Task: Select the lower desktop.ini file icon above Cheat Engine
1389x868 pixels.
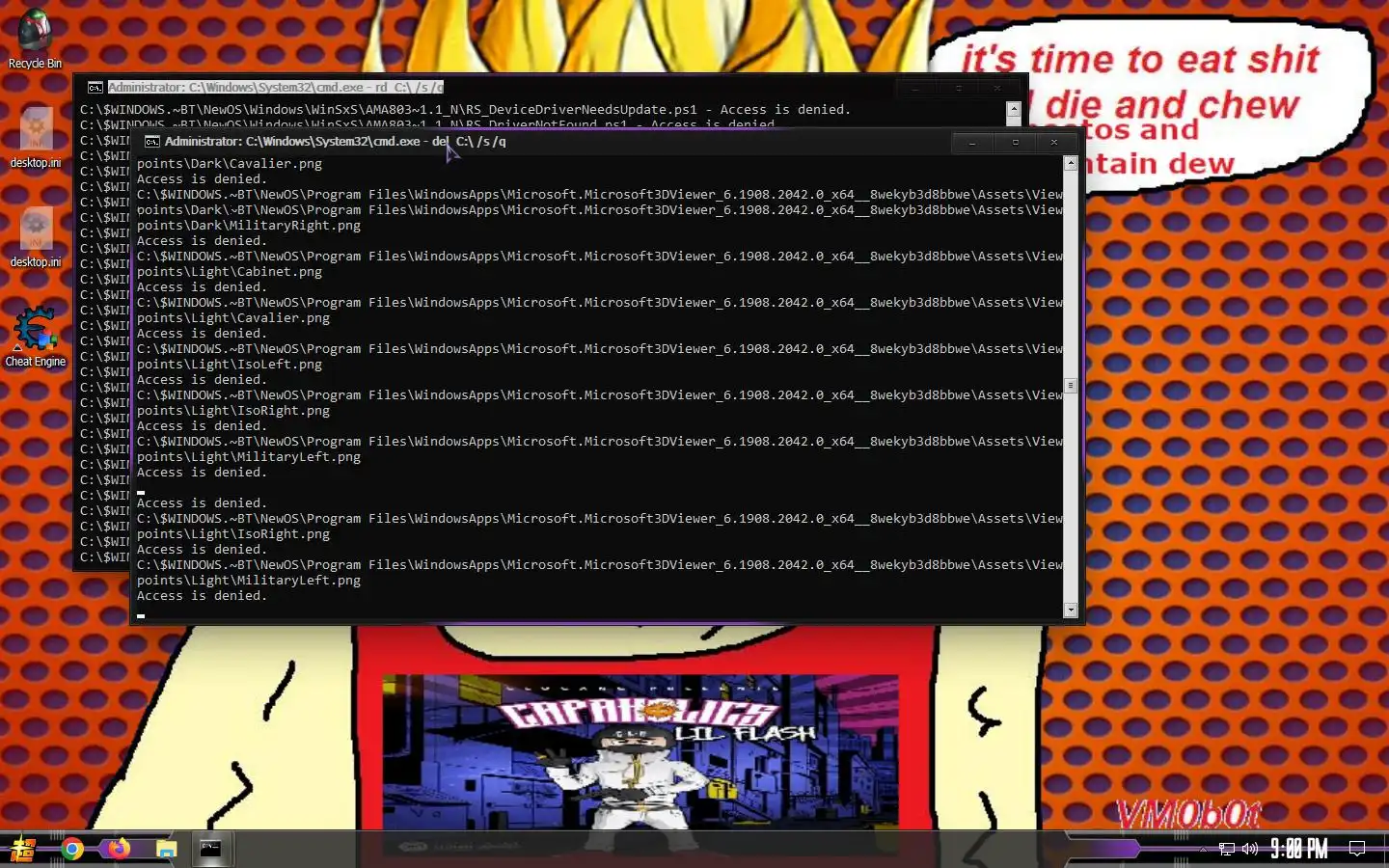Action: [x=35, y=237]
